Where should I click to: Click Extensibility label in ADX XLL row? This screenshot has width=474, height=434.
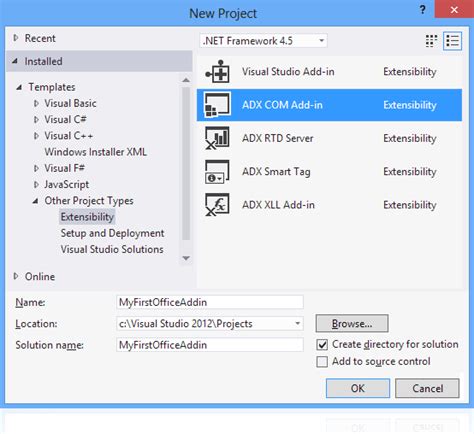pos(410,205)
